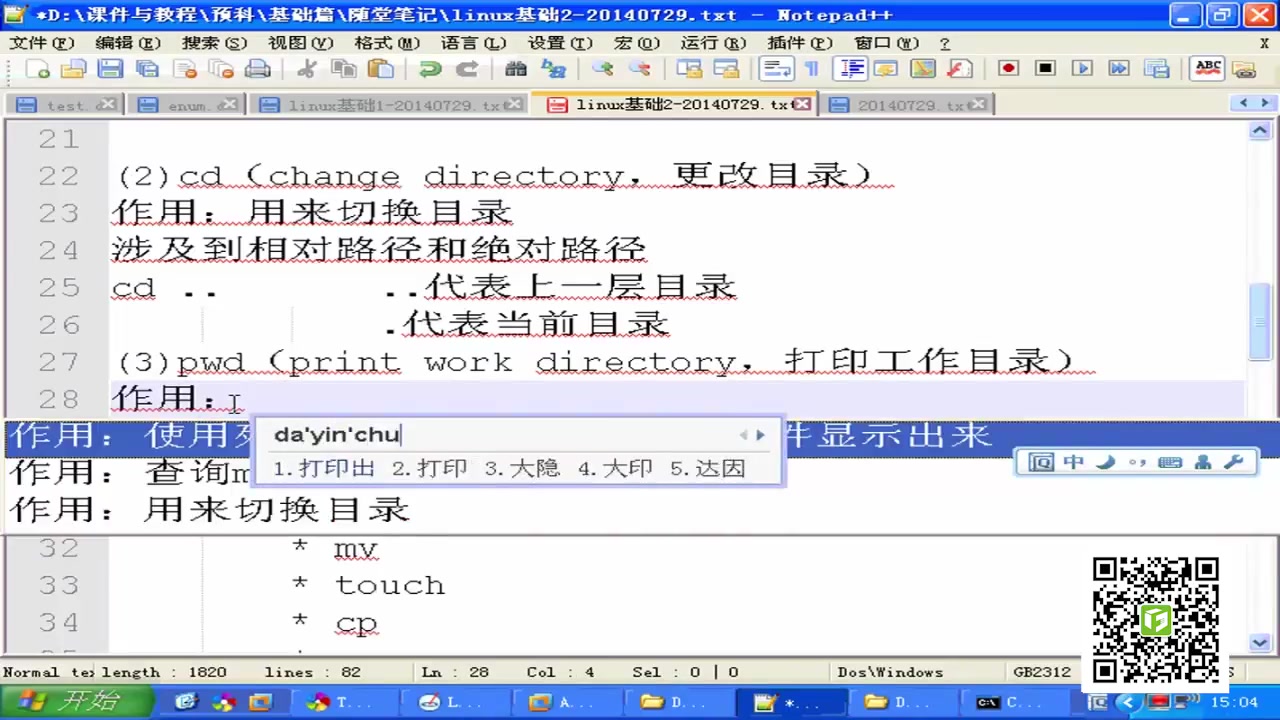Image resolution: width=1280 pixels, height=720 pixels.
Task: Select IME candidate 4.大印
Action: click(x=615, y=468)
